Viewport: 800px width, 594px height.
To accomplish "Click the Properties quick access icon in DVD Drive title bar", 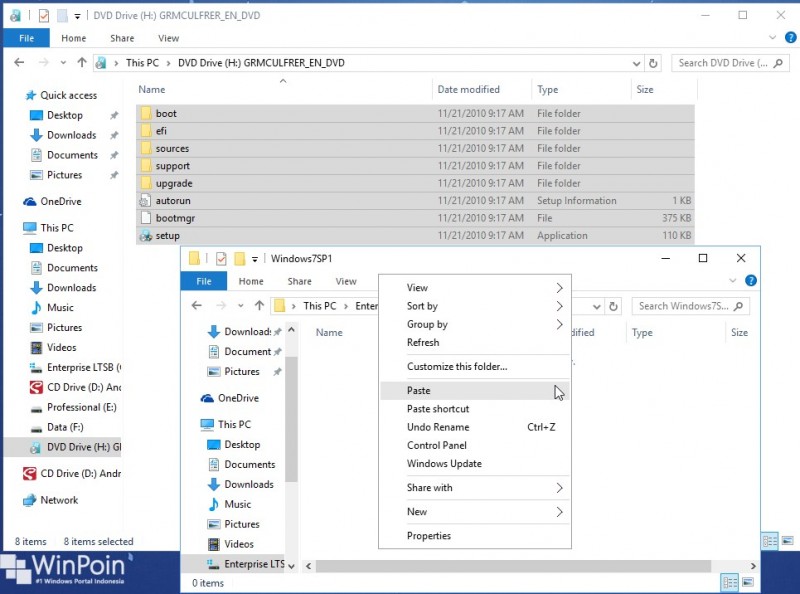I will [x=44, y=16].
